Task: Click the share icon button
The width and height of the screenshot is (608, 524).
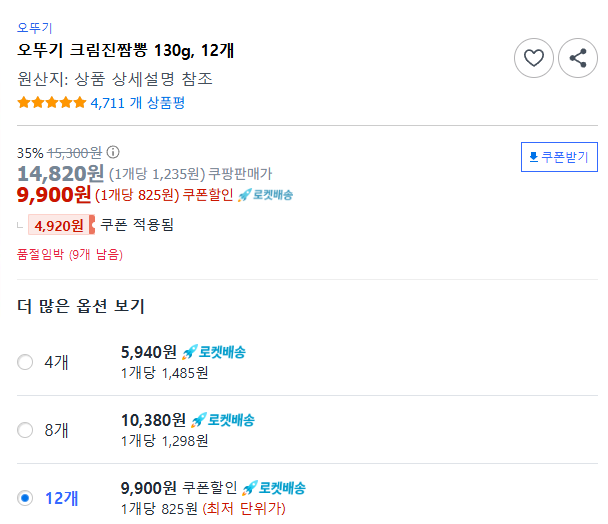Action: click(x=577, y=58)
